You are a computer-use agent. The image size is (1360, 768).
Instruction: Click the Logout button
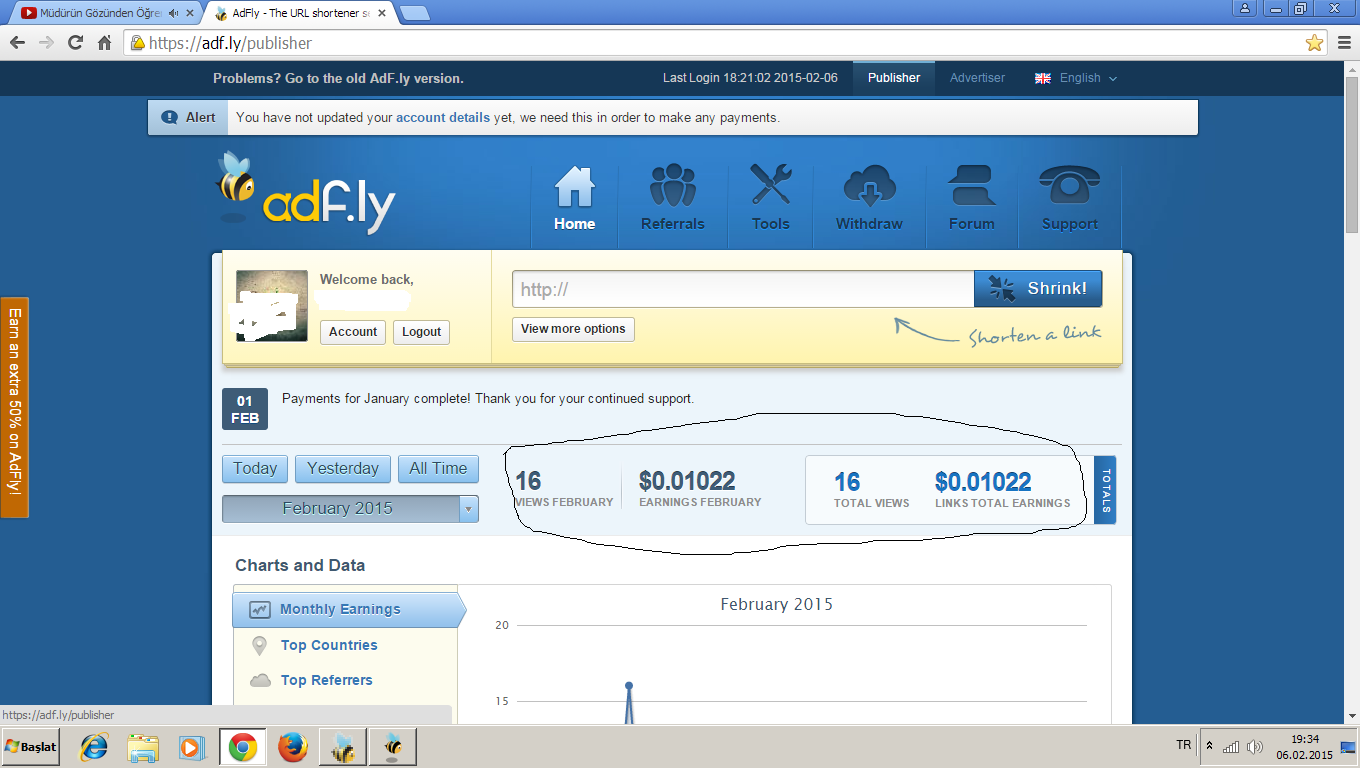tap(421, 332)
